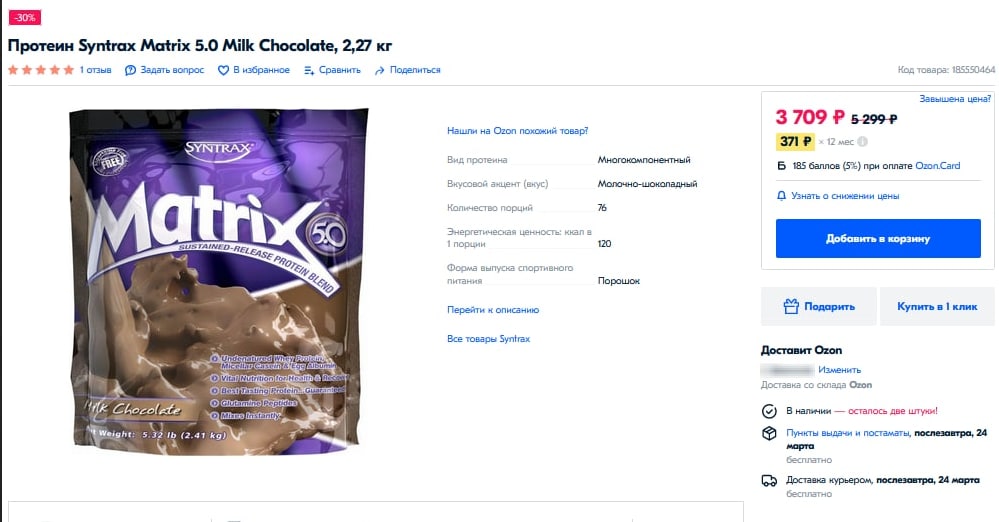Click the speech bubble icon to ask question
Screen dimensions: 999x522
coord(130,70)
